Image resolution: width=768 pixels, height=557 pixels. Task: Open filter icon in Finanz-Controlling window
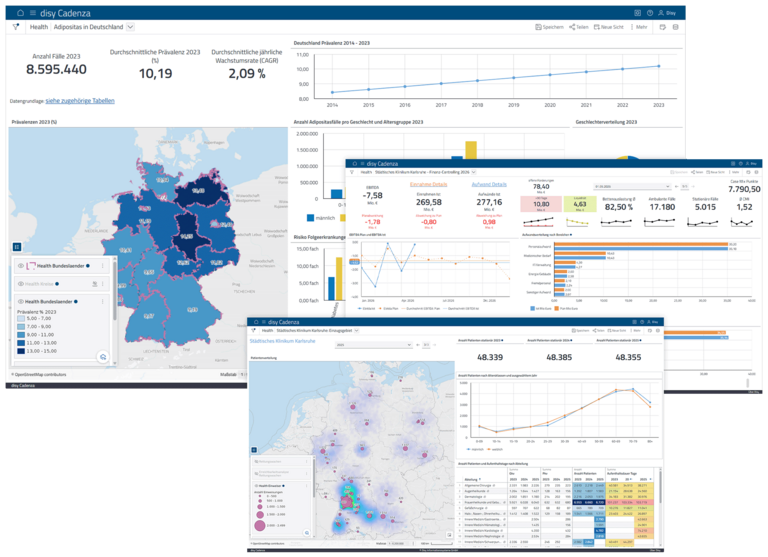(351, 172)
